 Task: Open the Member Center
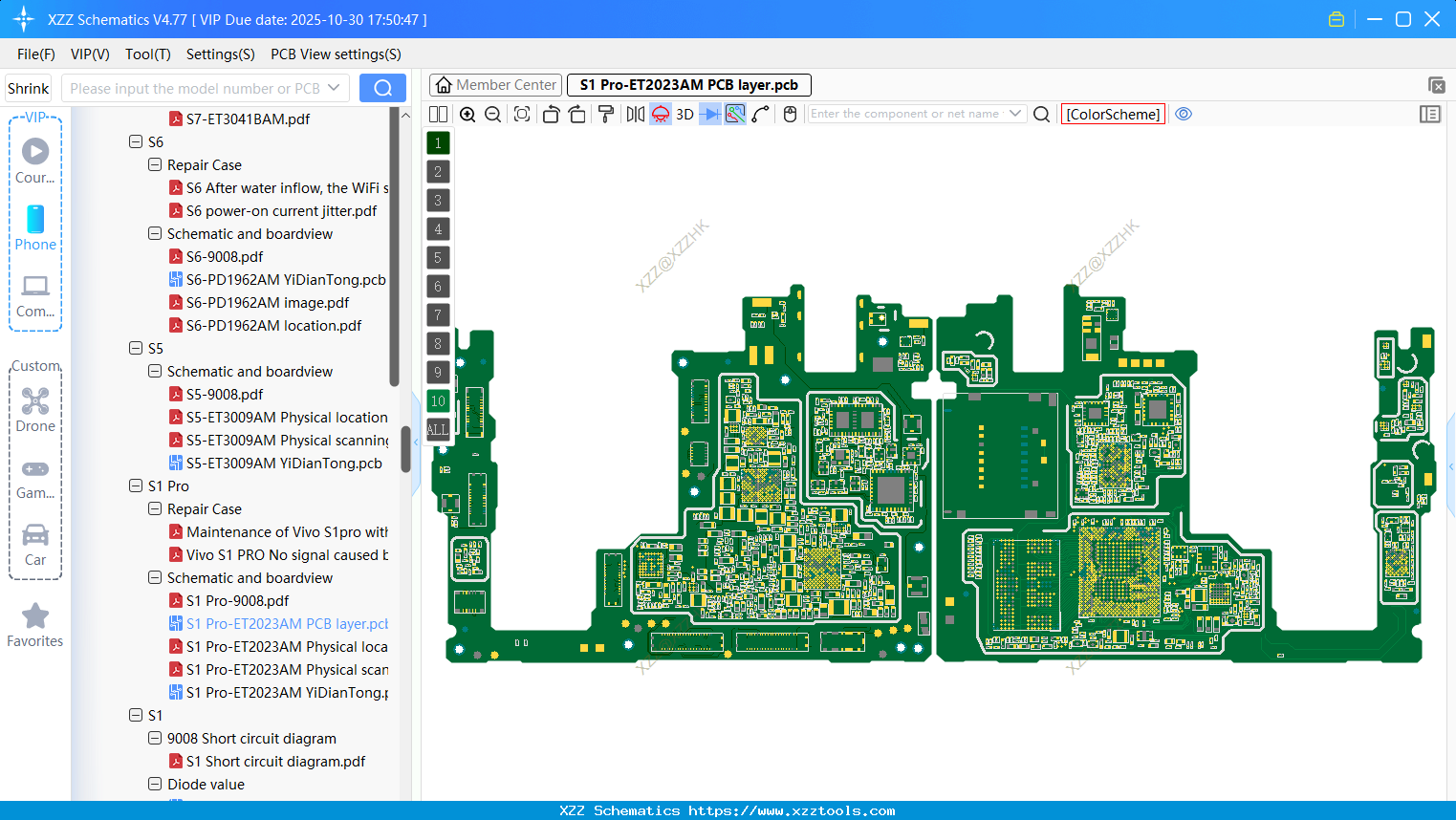coord(494,85)
